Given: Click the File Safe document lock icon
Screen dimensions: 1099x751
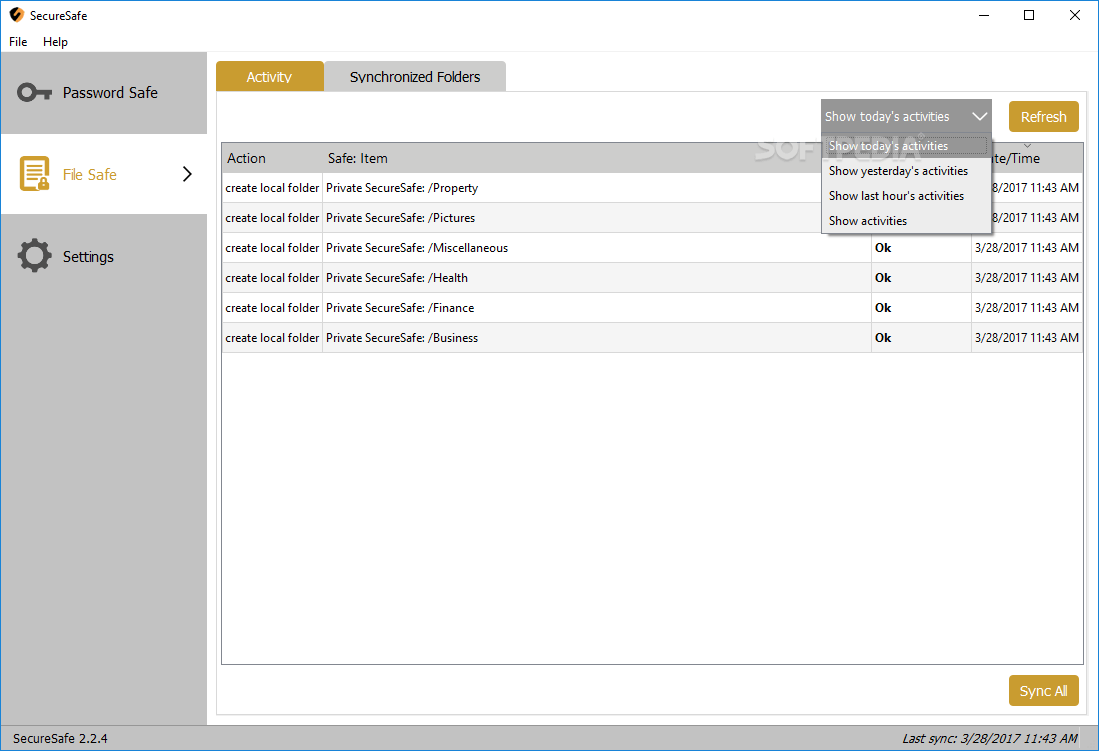Looking at the screenshot, I should 34,174.
